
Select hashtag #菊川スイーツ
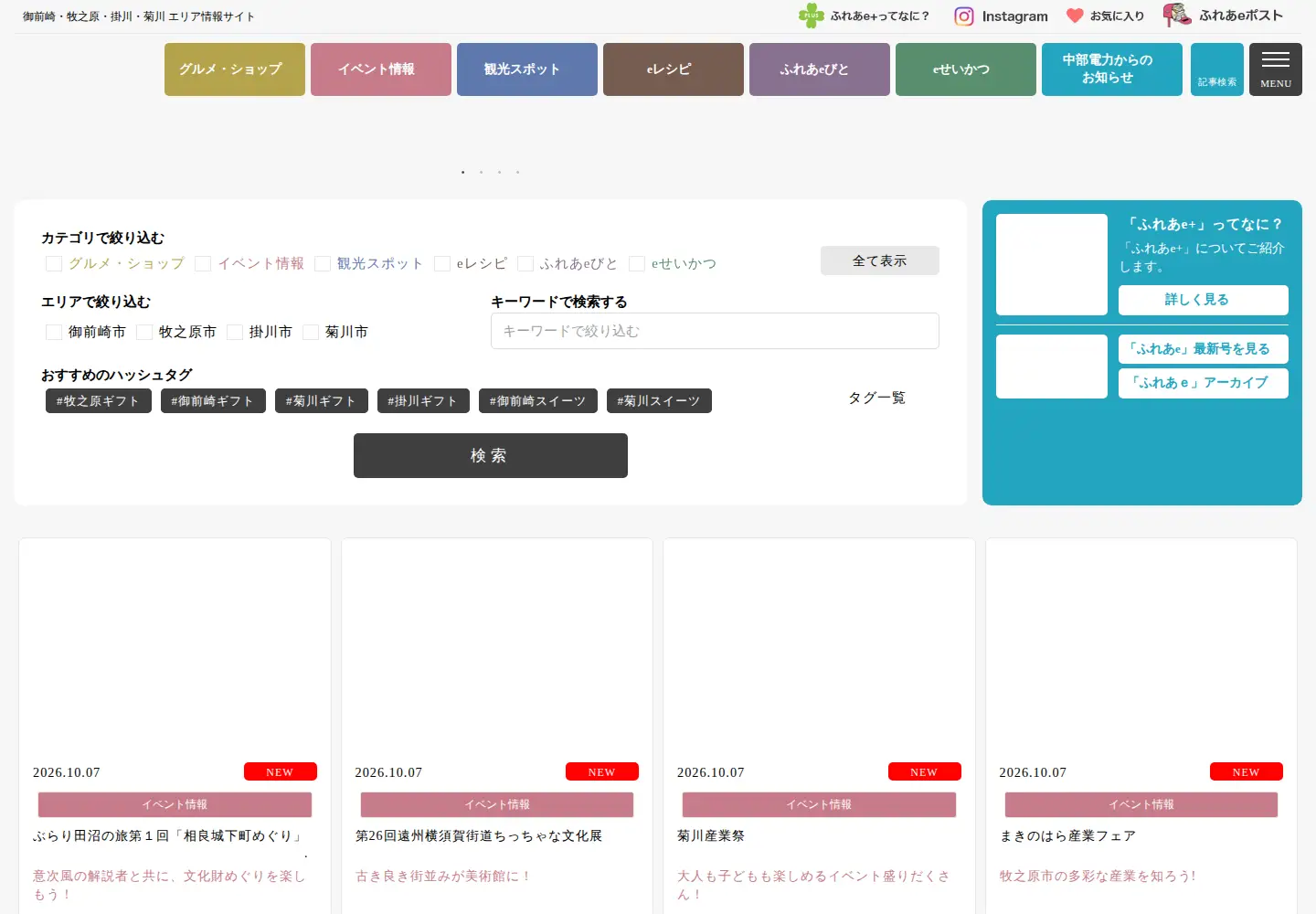pyautogui.click(x=659, y=401)
